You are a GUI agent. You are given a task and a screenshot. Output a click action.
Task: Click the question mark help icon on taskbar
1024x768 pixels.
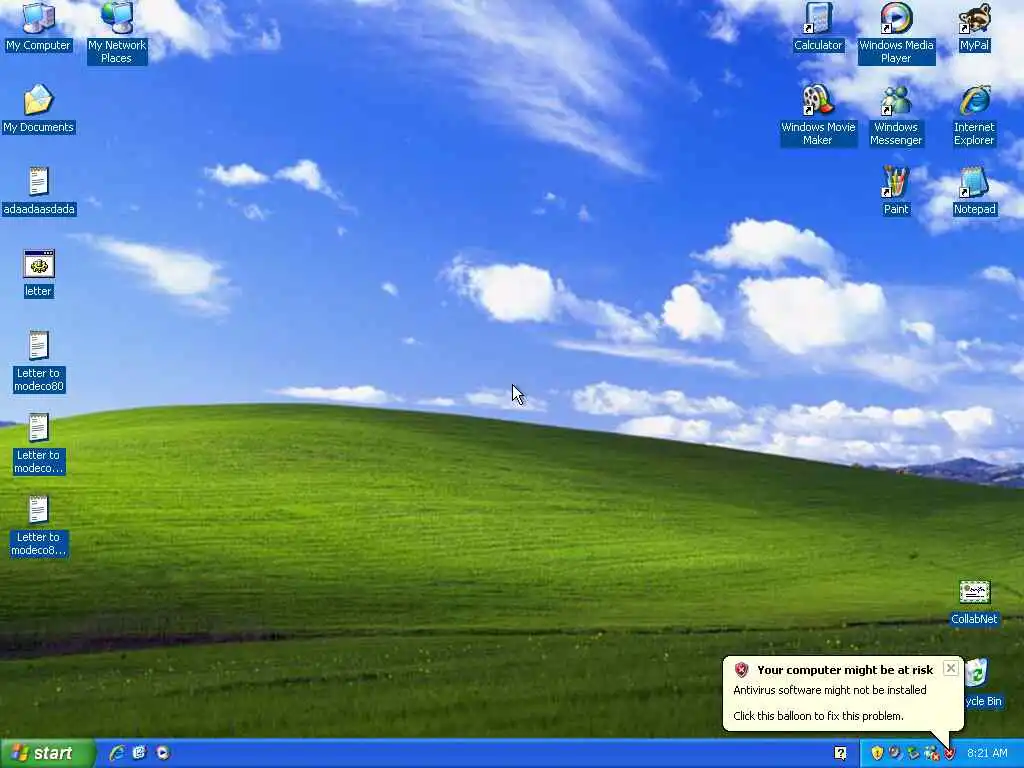(840, 753)
